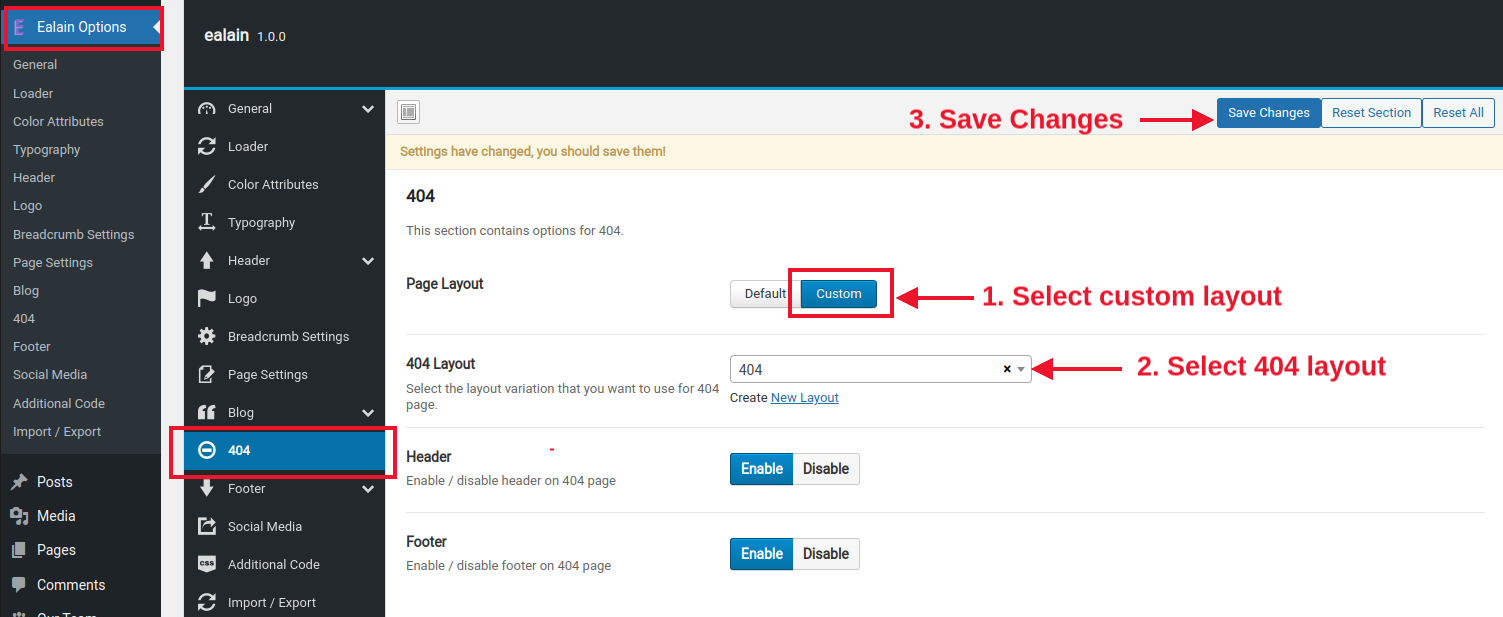Click the Posts pin icon
Image resolution: width=1503 pixels, height=617 pixels.
click(x=18, y=482)
